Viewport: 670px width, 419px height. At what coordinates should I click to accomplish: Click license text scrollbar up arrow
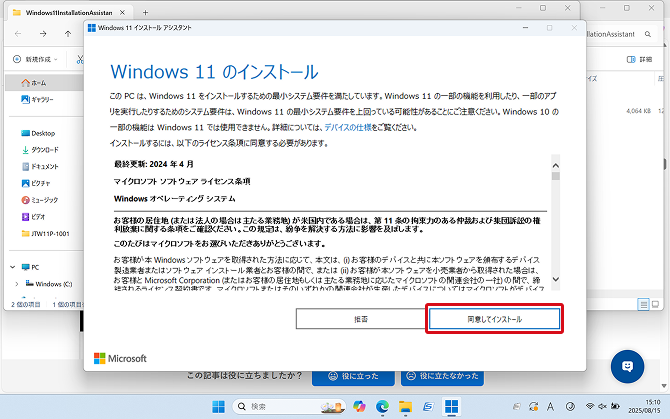point(555,165)
